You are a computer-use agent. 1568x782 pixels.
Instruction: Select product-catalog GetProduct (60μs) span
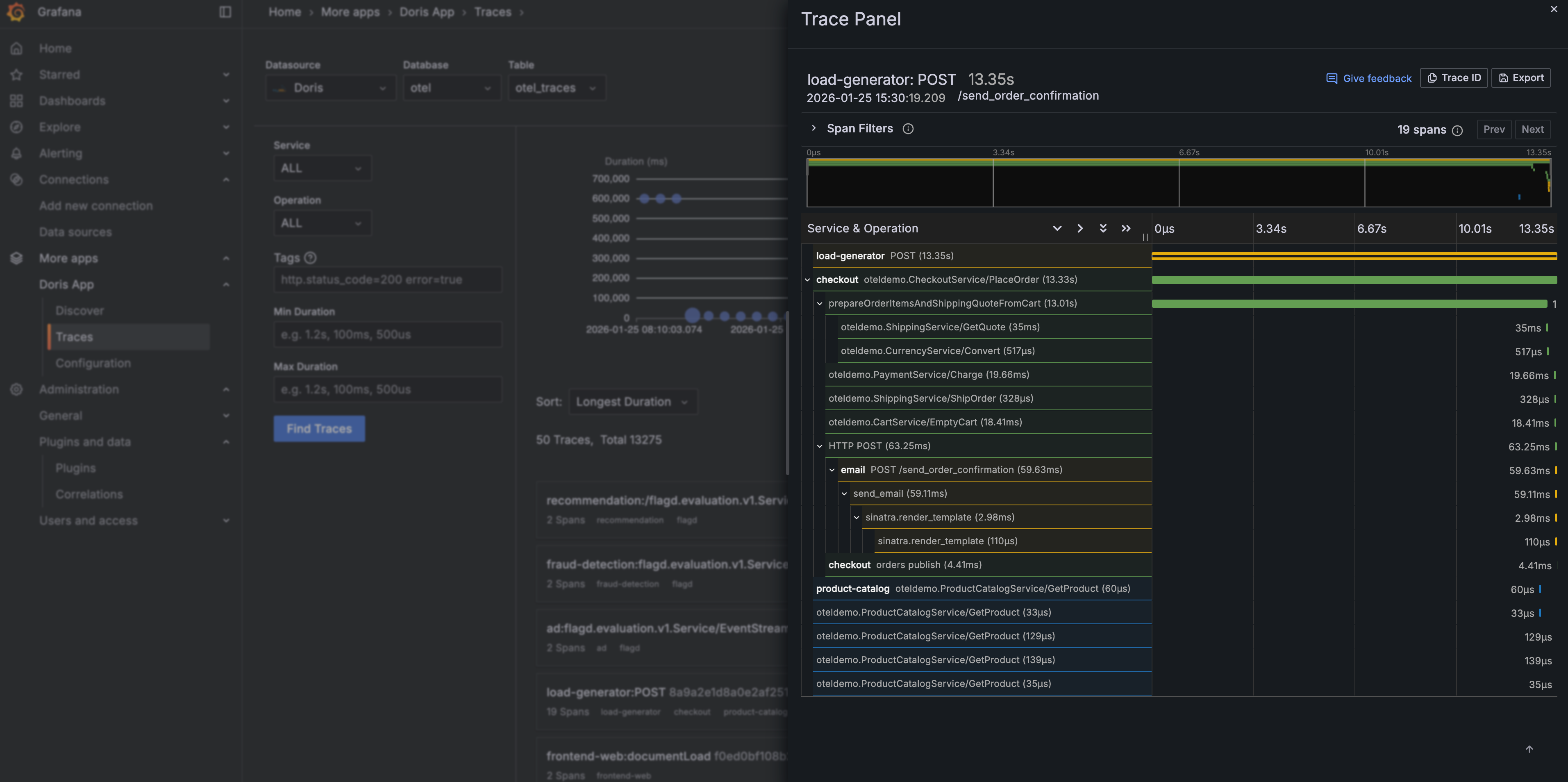coord(982,589)
